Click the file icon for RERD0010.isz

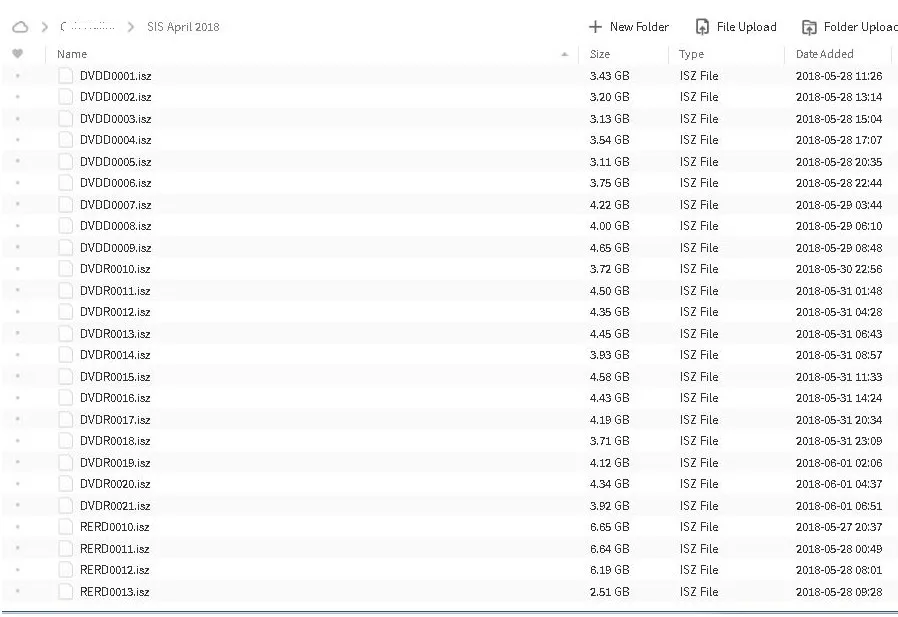(66, 526)
